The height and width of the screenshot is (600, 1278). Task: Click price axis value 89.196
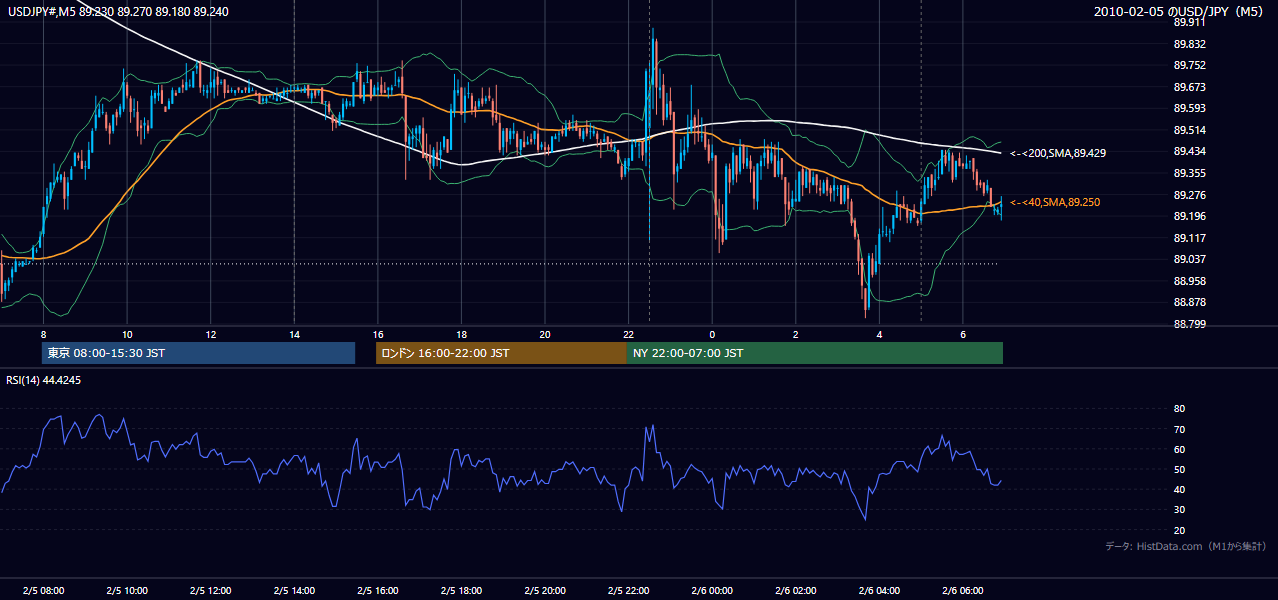[x=1189, y=216]
